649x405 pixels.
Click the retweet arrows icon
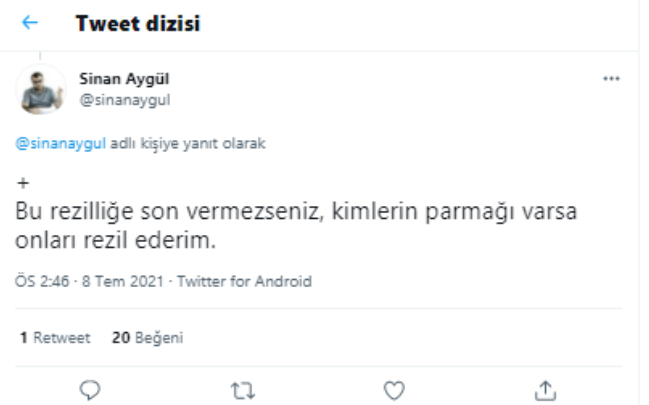click(x=243, y=389)
